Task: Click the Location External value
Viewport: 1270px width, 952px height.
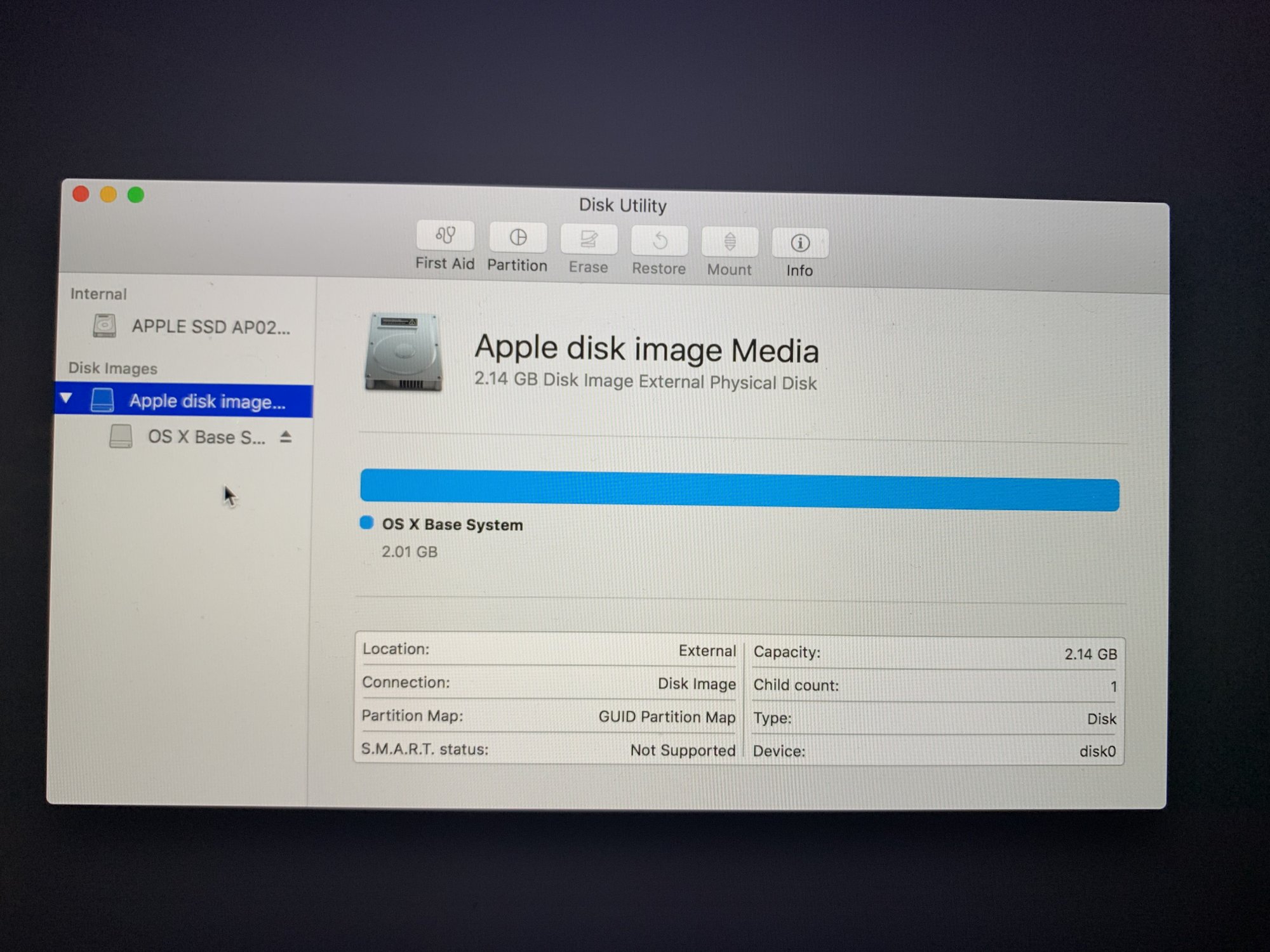Action: pyautogui.click(x=707, y=651)
